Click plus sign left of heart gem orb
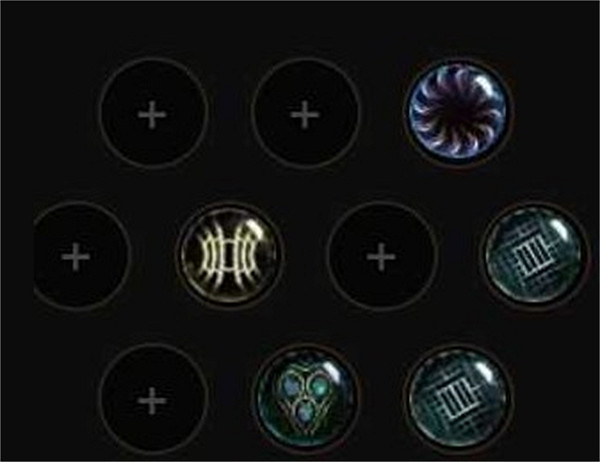Viewport: 600px width, 462px height. tap(152, 401)
